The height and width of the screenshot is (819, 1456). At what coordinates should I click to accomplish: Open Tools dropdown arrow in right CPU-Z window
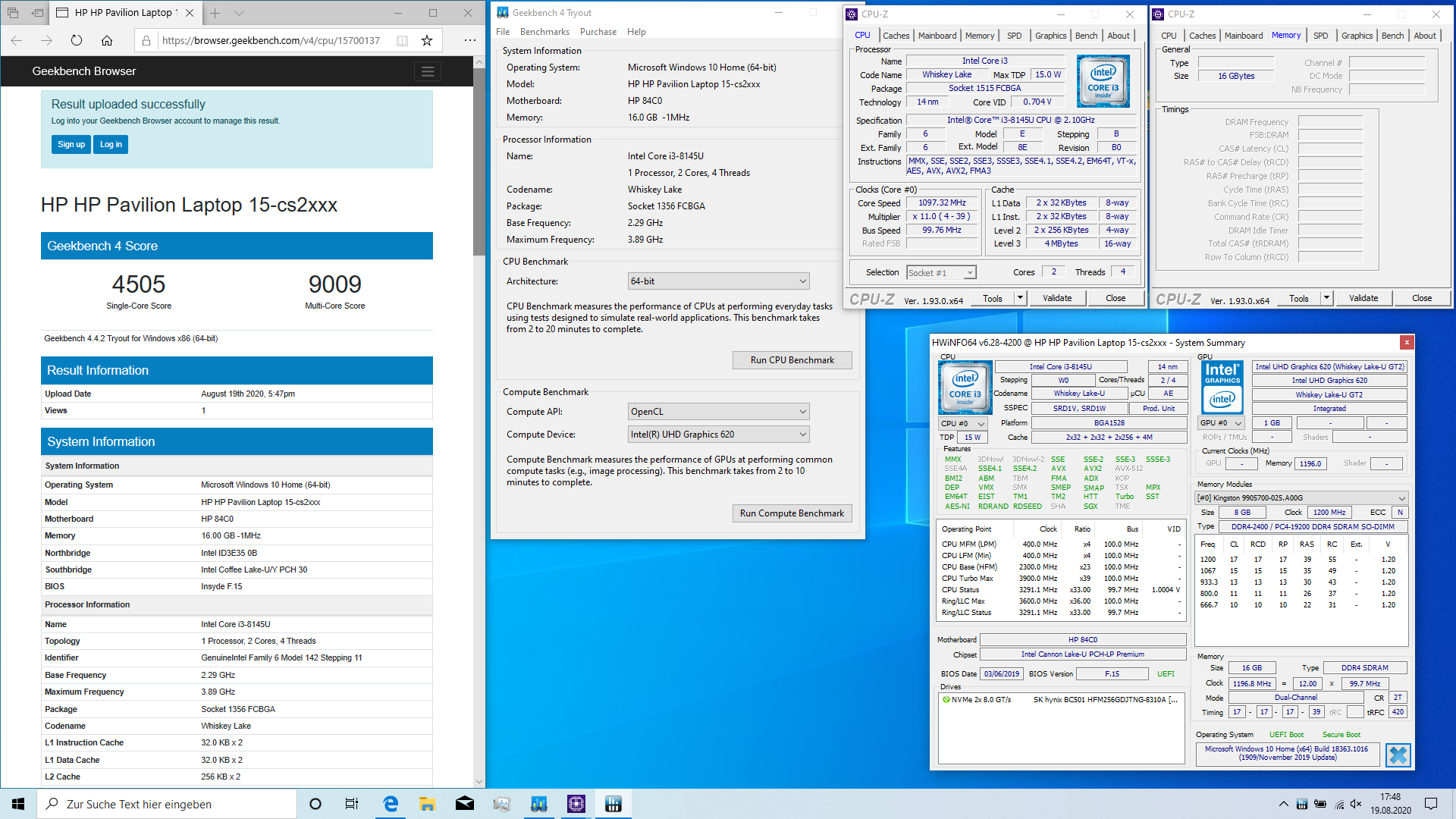click(x=1326, y=299)
